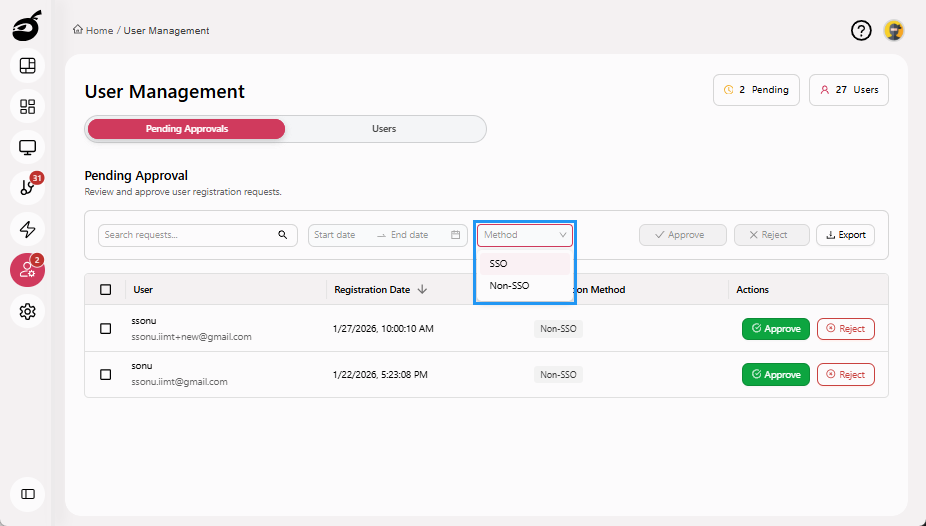
Task: Click email ssonu.iimt+new@gmail.com
Action: click(191, 336)
